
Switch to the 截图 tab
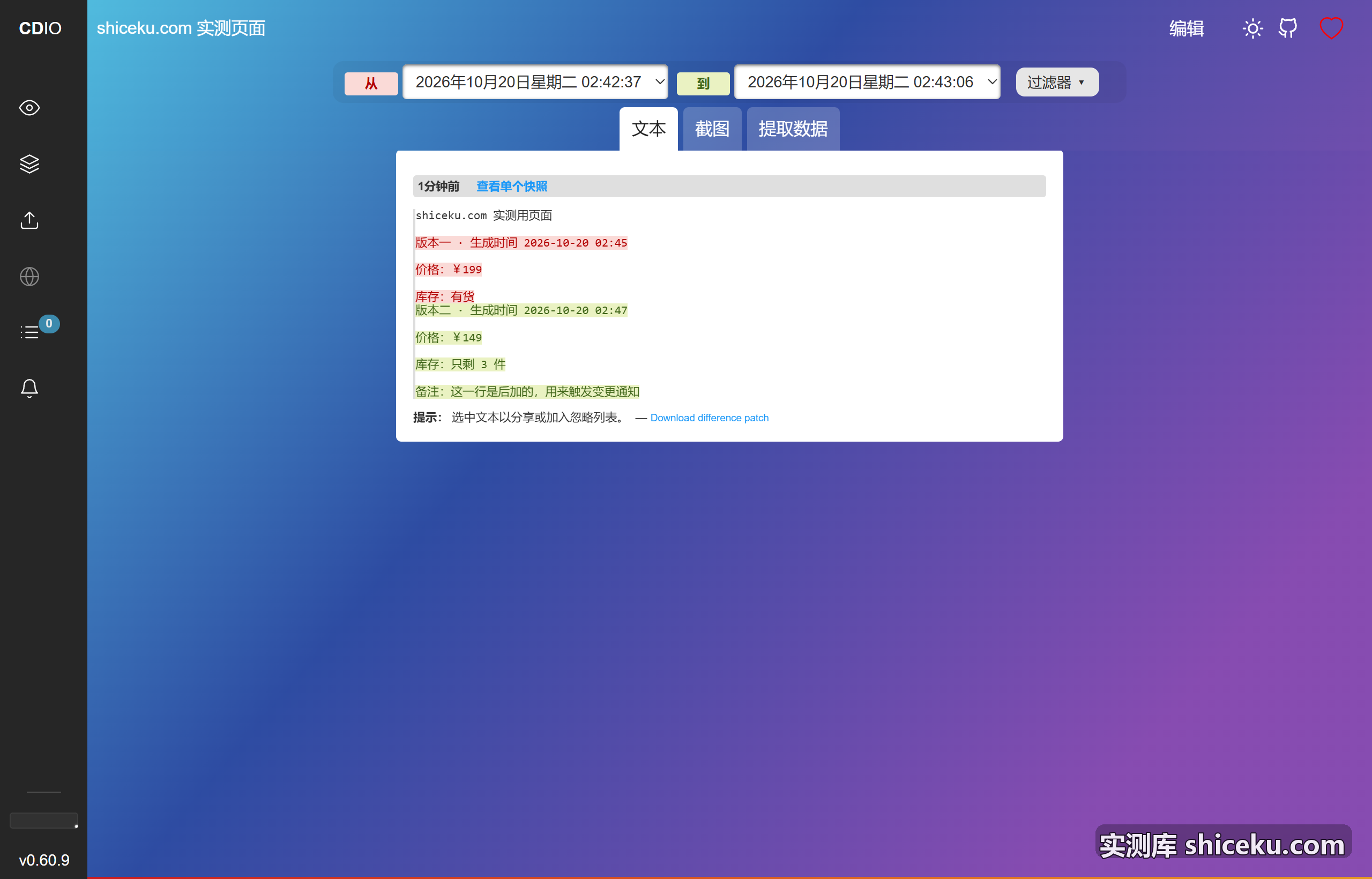(x=712, y=129)
